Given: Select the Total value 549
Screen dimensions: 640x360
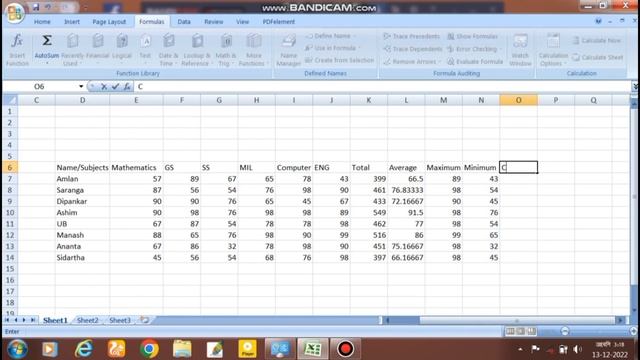Looking at the screenshot, I should [369, 213].
